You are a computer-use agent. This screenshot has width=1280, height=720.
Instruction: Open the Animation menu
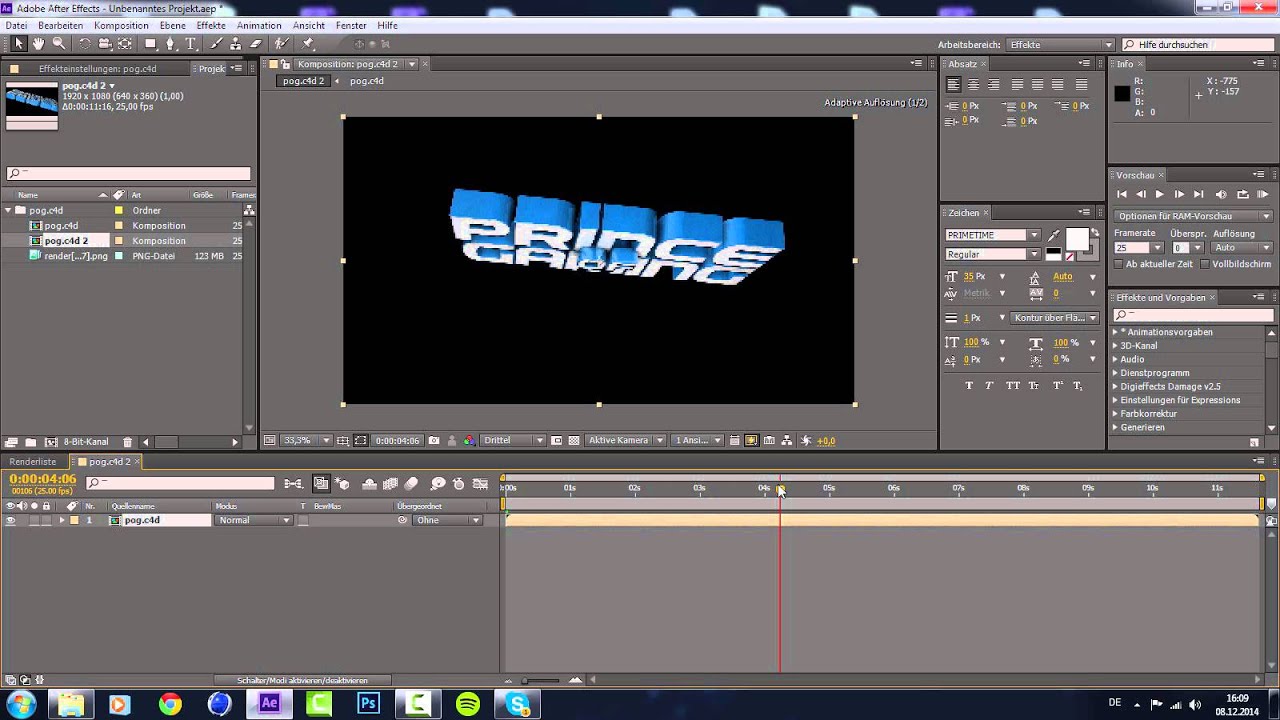click(x=259, y=25)
